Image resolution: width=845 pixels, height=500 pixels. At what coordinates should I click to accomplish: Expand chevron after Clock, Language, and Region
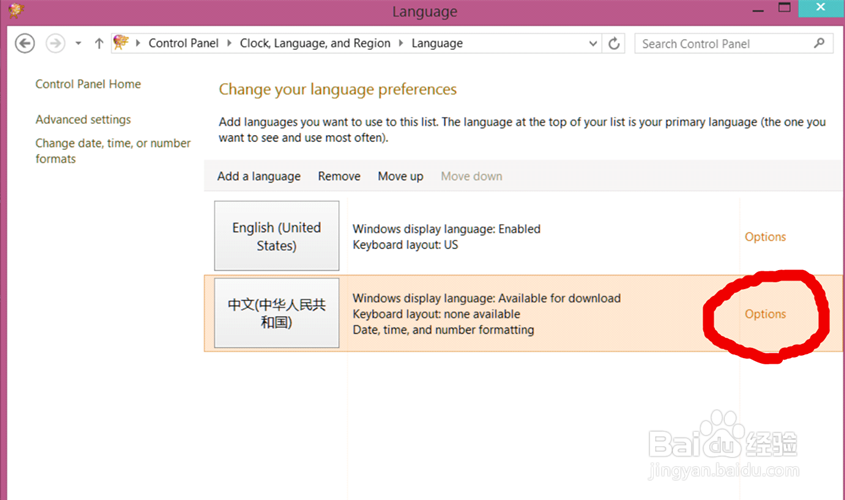click(401, 43)
